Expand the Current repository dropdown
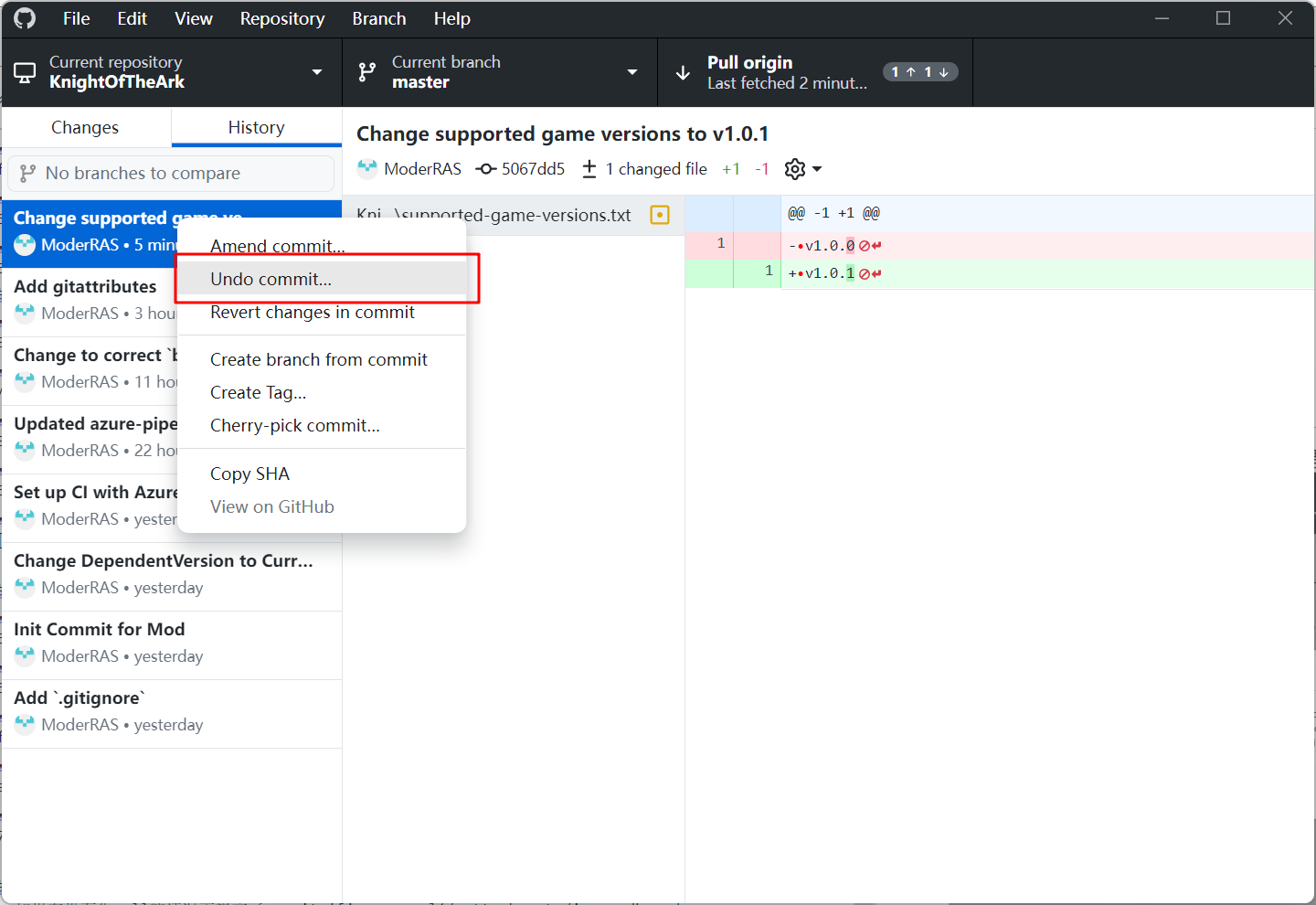The image size is (1316, 905). pyautogui.click(x=317, y=72)
